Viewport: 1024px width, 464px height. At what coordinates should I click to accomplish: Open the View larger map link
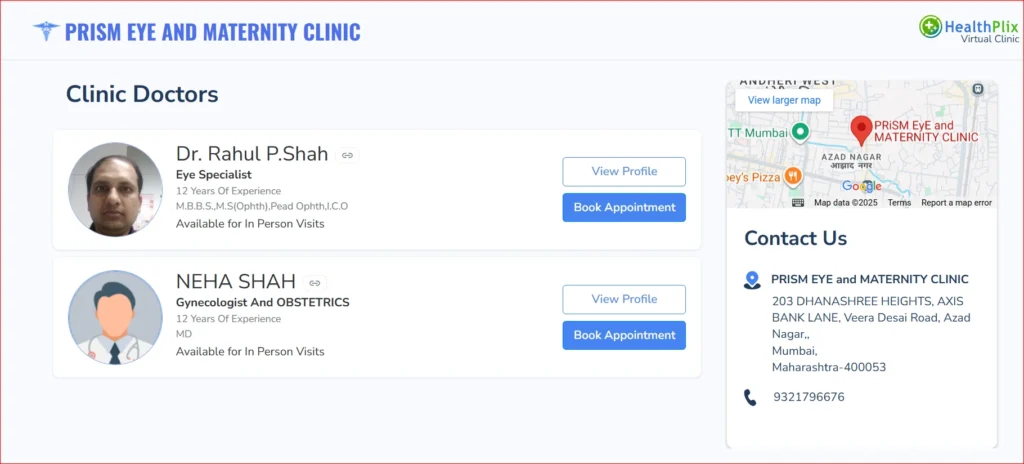(784, 100)
